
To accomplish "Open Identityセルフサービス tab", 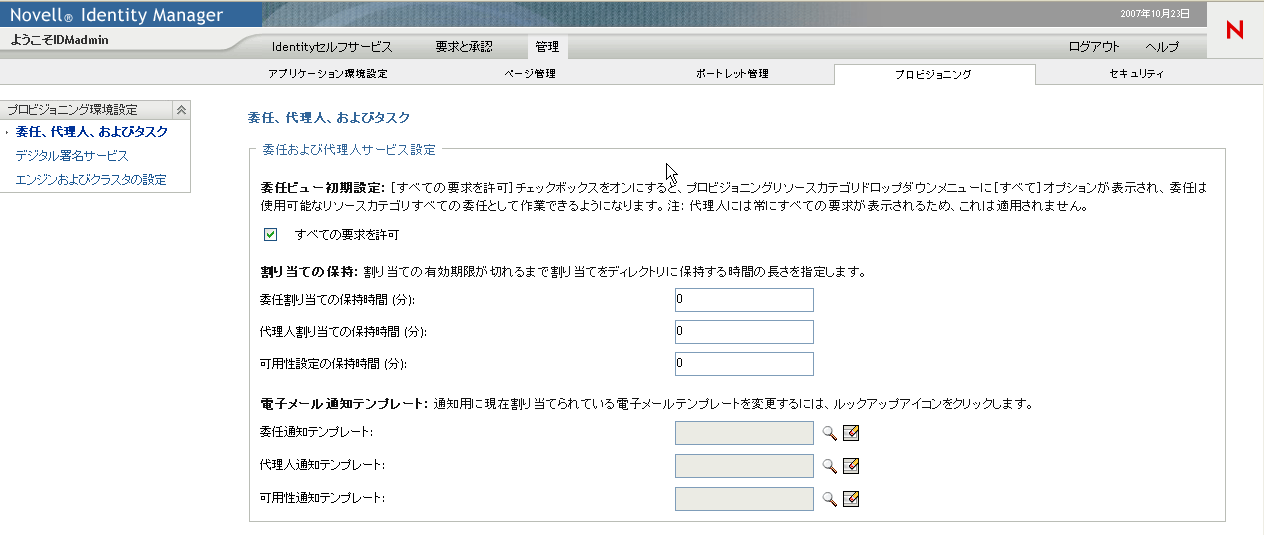I will click(x=332, y=47).
